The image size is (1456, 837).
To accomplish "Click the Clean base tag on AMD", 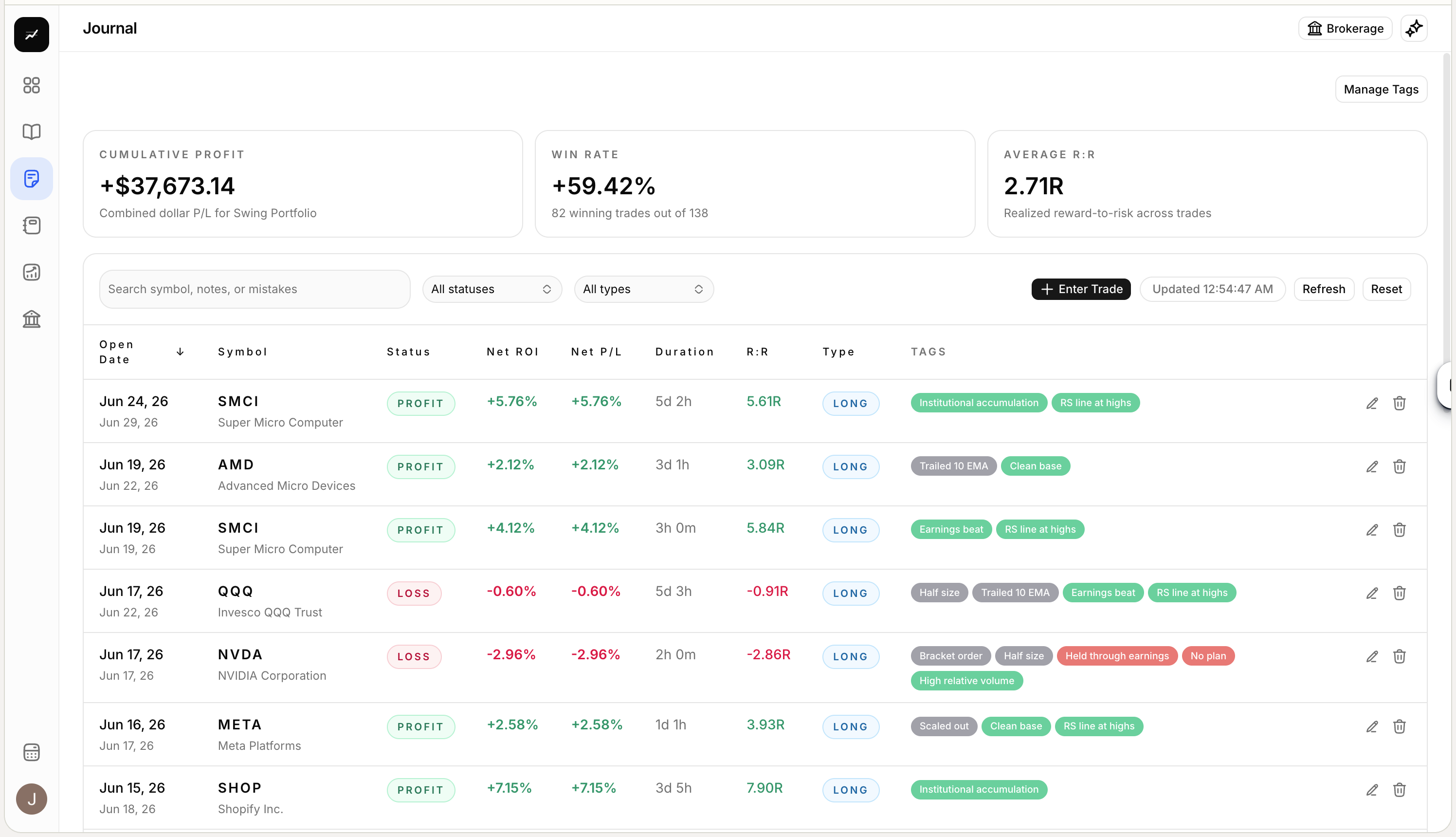I will coord(1036,466).
